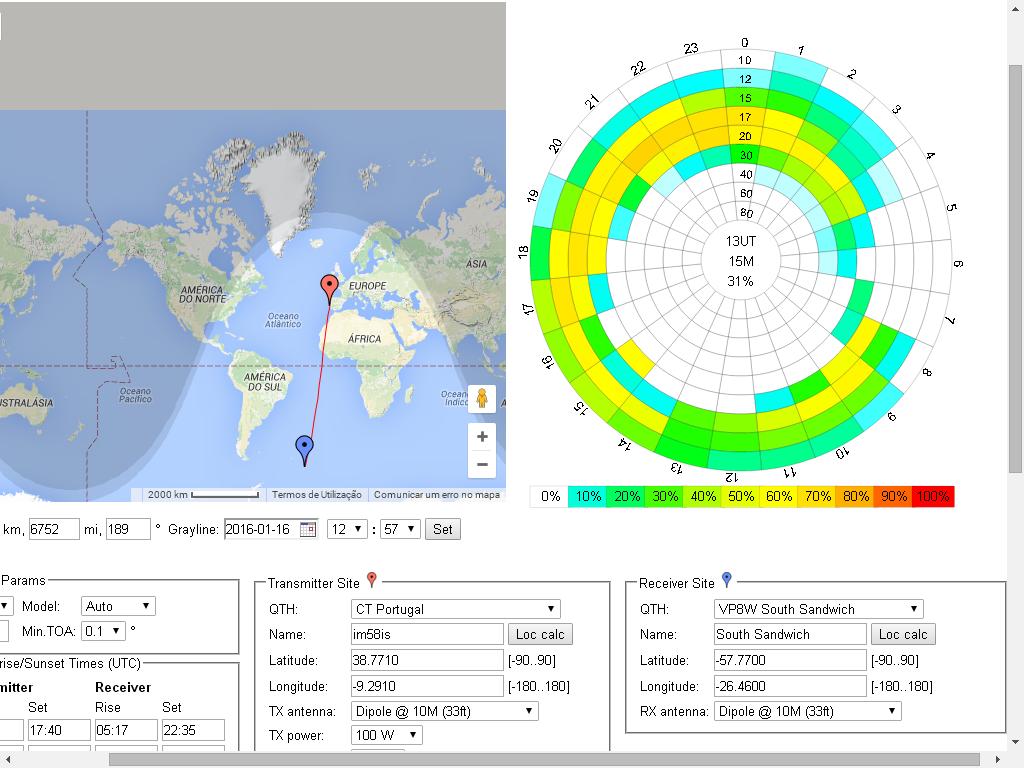
Task: Open the grayline date calendar picker
Action: click(x=307, y=529)
